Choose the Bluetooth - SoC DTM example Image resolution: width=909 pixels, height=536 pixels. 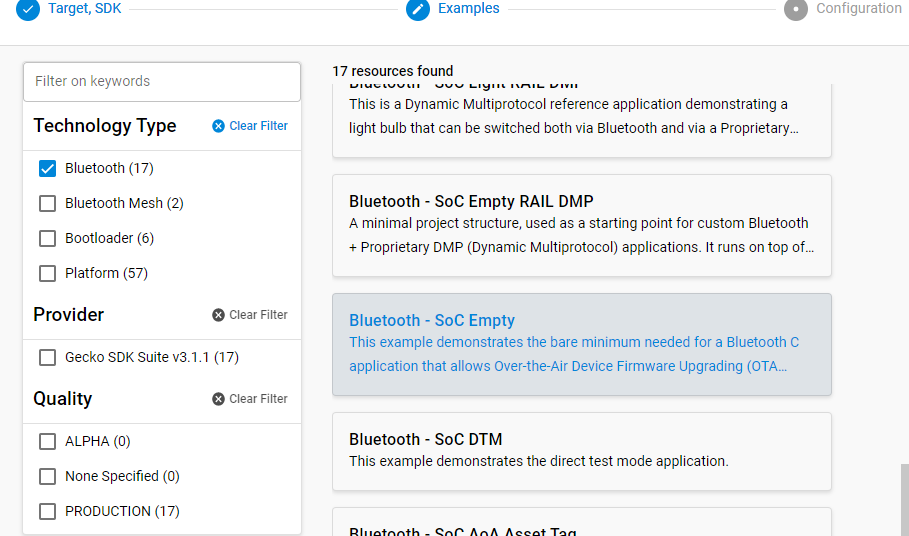[581, 450]
